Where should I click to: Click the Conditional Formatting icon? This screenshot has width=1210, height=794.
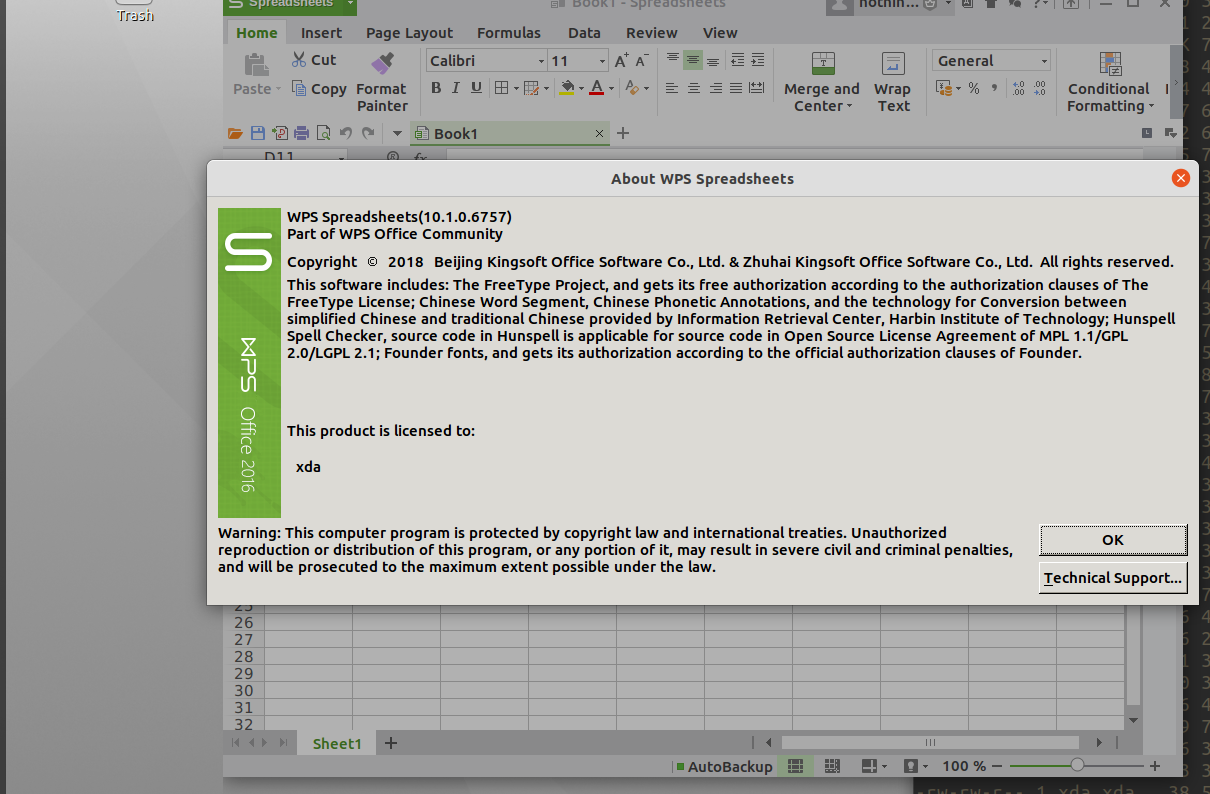1110,64
